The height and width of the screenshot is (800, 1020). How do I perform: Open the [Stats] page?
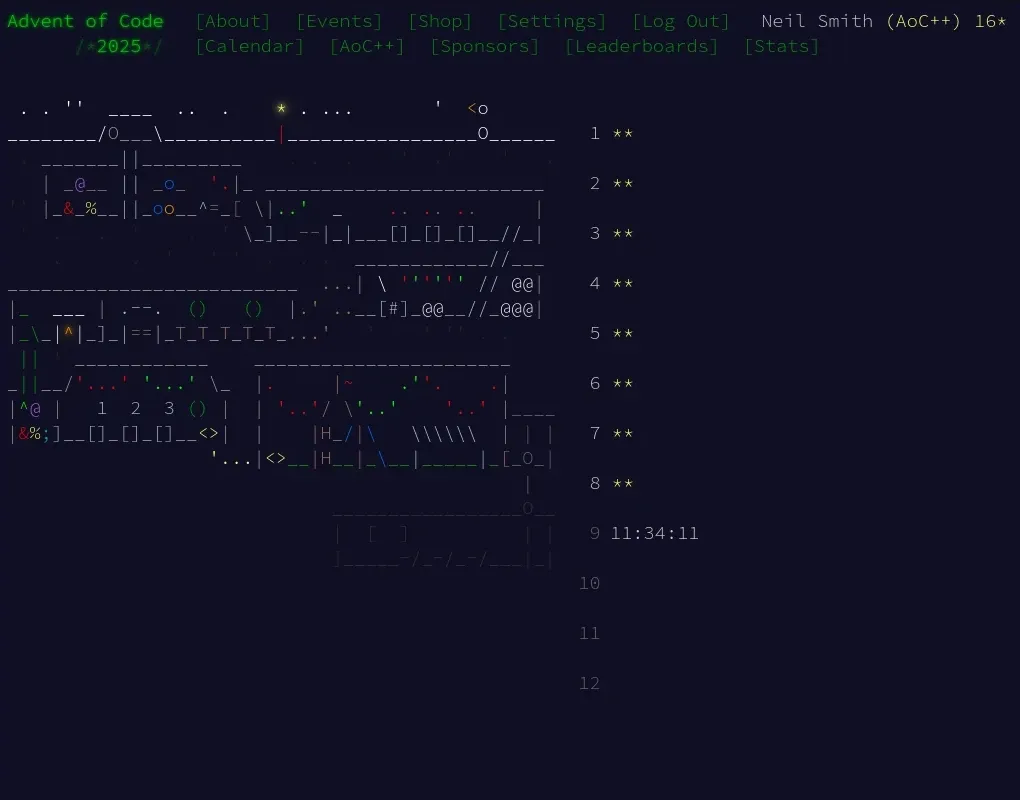point(782,46)
